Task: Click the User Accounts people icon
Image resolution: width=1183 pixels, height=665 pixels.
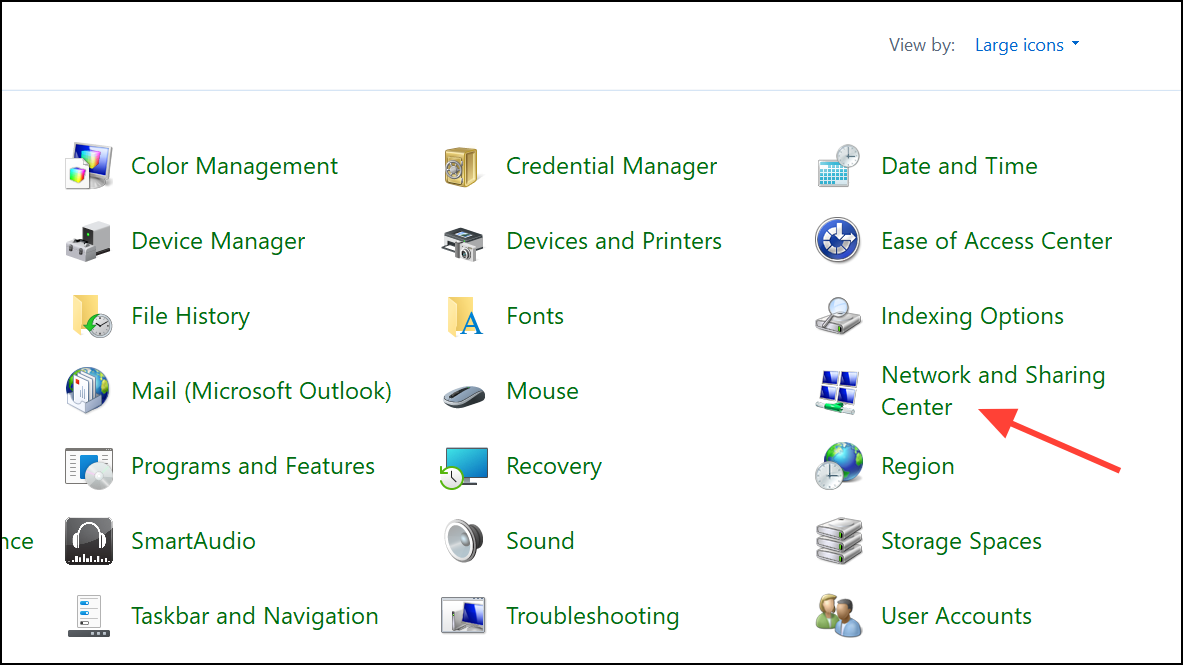Action: click(838, 616)
